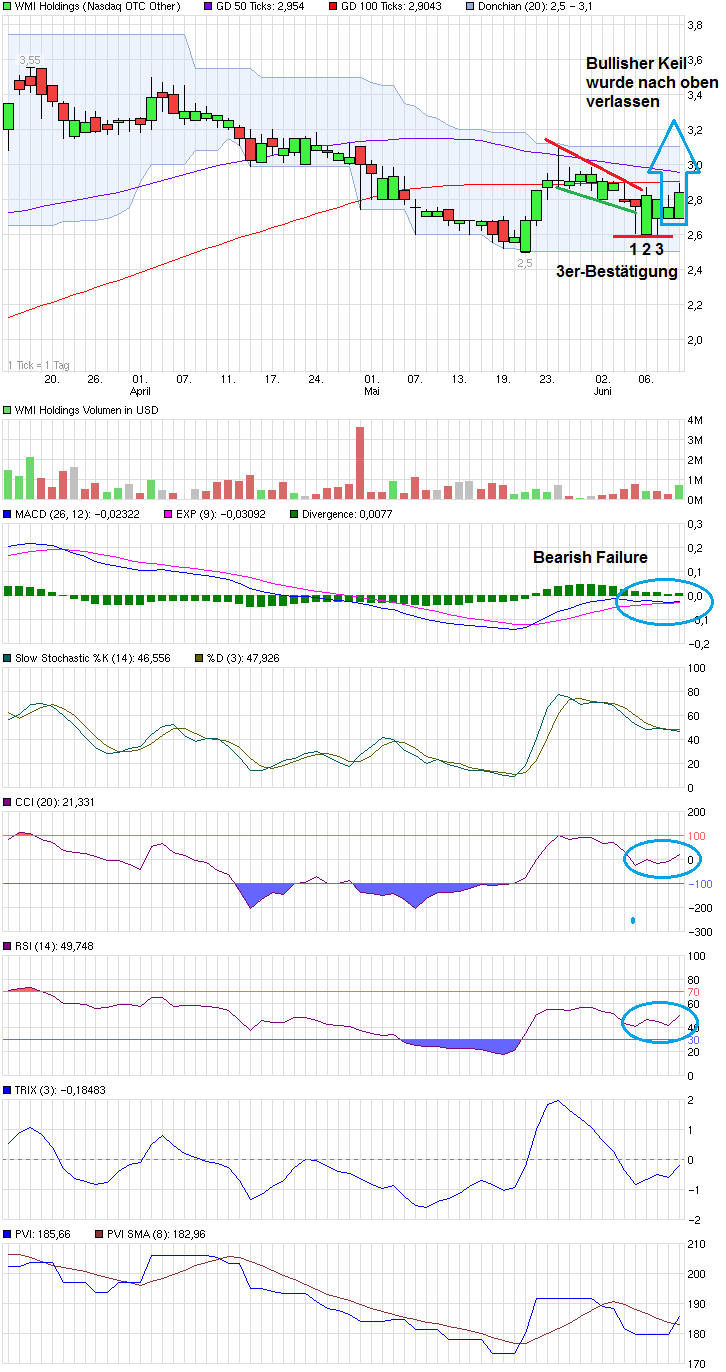Select the '%D (3): 47,926' label
726x1372 pixels.
241,658
